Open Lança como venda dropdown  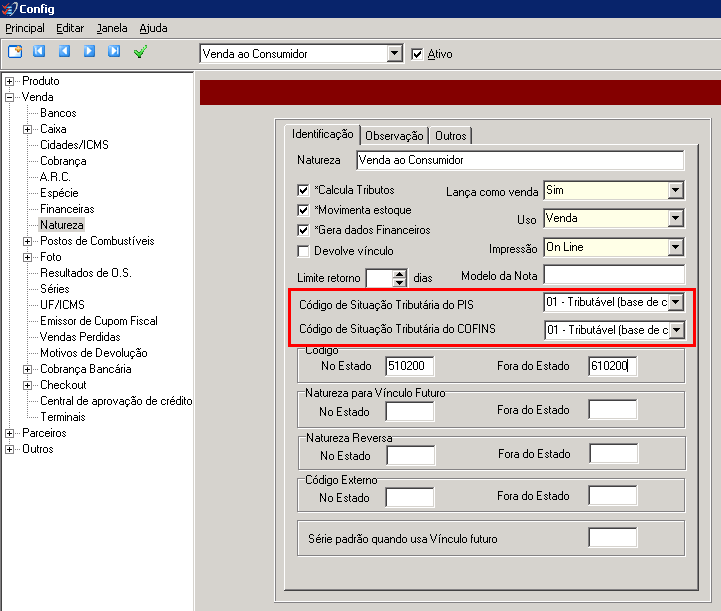(675, 190)
